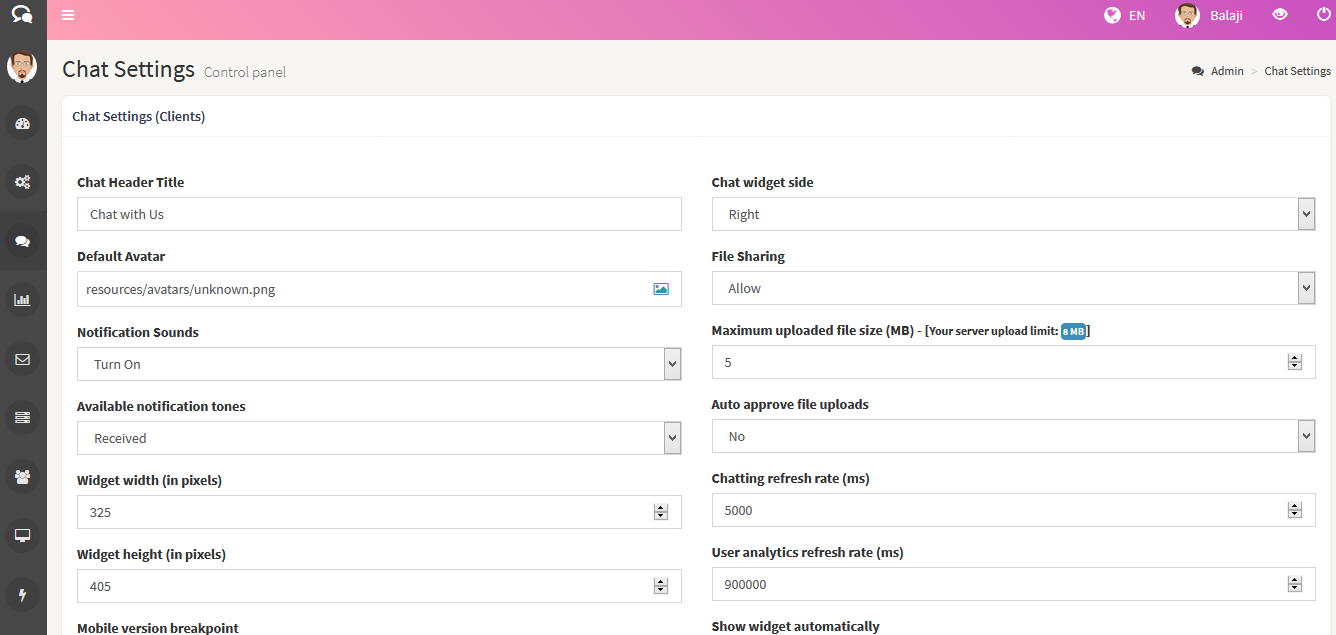Open the analytics bar-chart icon

(22, 299)
